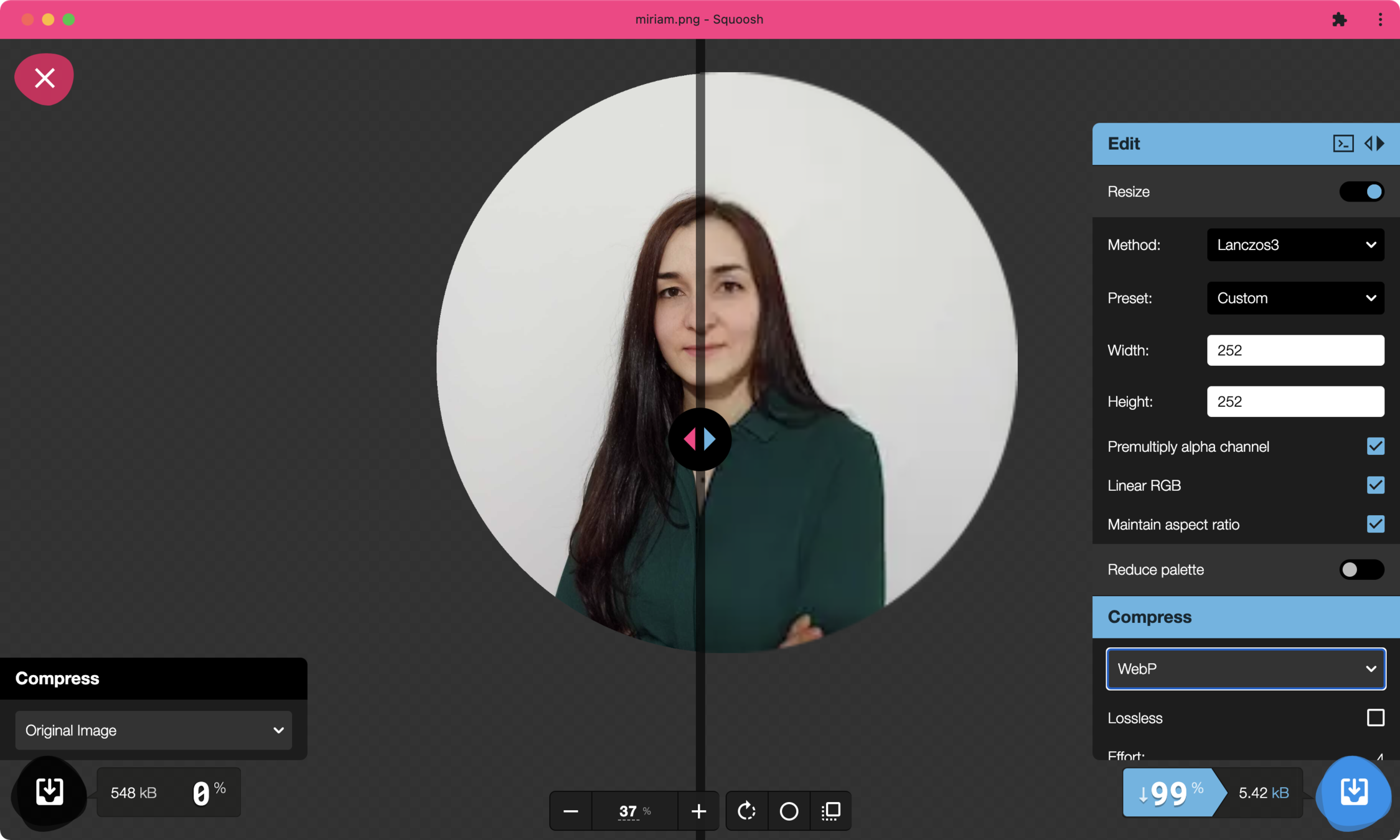The width and height of the screenshot is (1400, 840).
Task: Check the Lossless checkbox
Action: pos(1375,717)
